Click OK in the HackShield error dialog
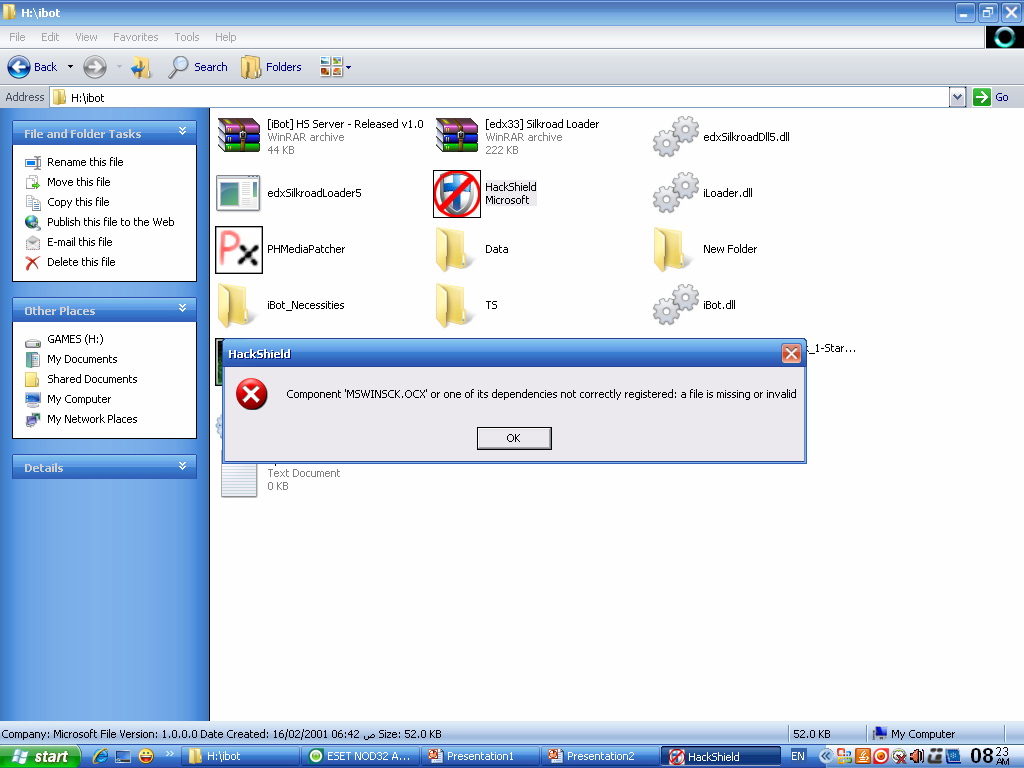Screen dimensions: 1024x768 [x=514, y=438]
